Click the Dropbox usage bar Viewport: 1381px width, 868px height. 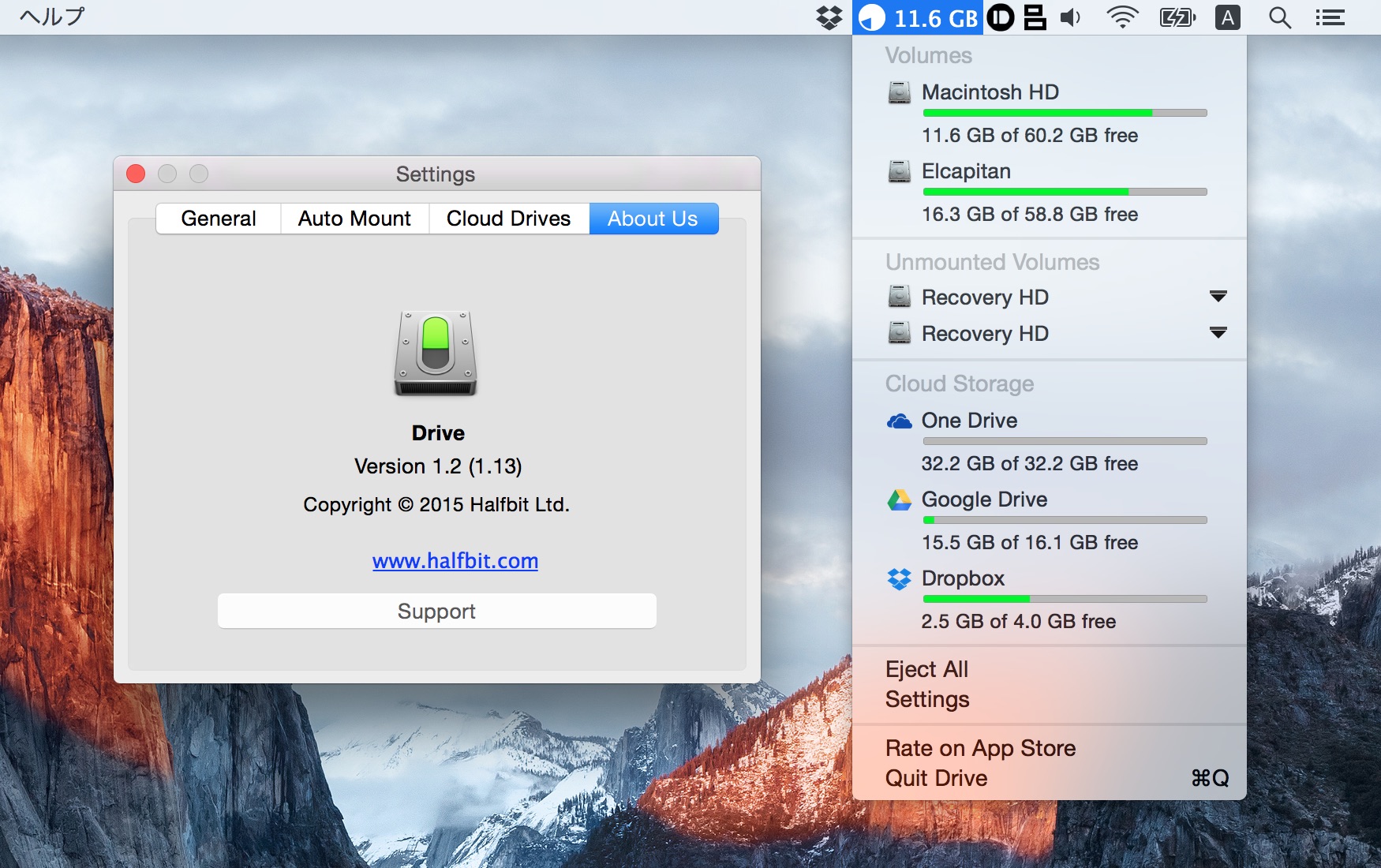(x=1065, y=599)
